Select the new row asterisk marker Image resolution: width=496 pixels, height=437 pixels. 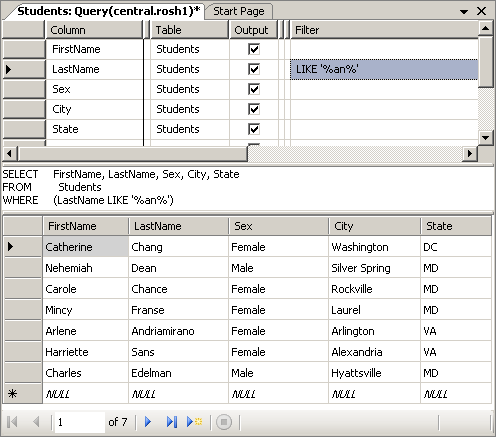coord(12,394)
